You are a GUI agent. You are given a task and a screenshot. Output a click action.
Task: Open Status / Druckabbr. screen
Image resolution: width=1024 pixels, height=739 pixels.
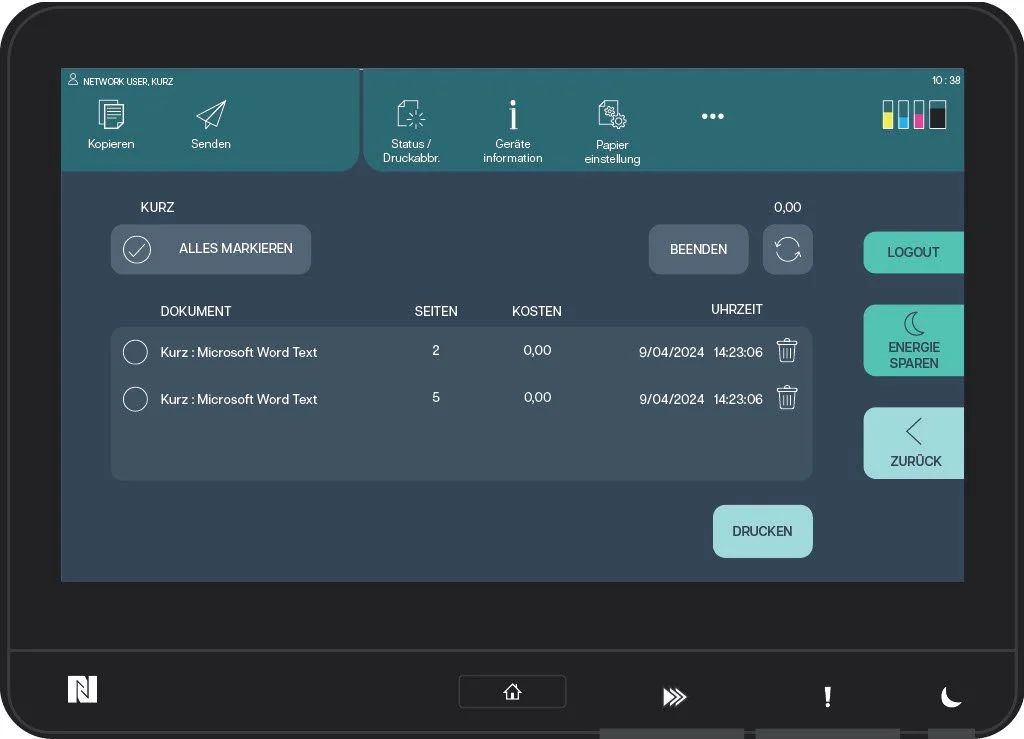411,131
